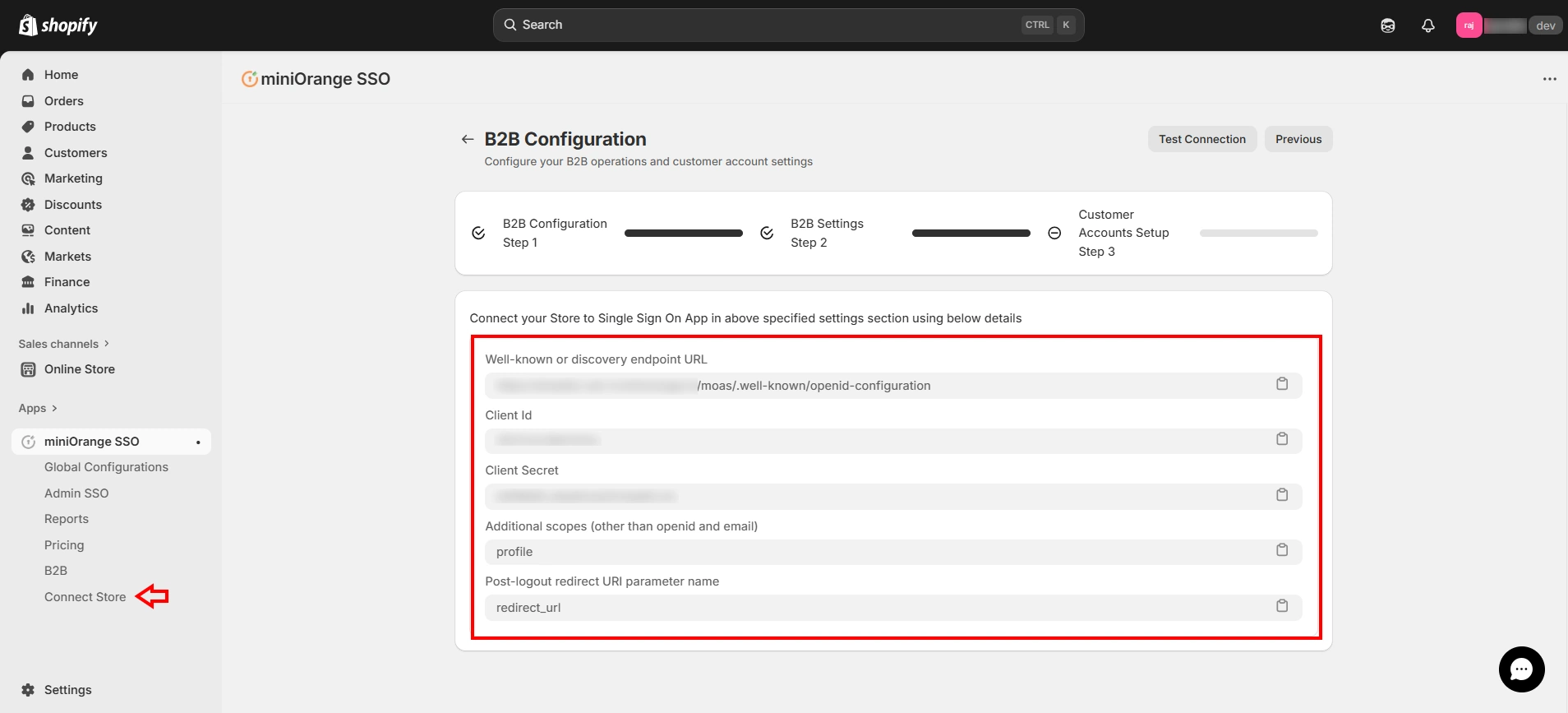
Task: Copy the redirect_url parameter name
Action: pyautogui.click(x=1282, y=606)
